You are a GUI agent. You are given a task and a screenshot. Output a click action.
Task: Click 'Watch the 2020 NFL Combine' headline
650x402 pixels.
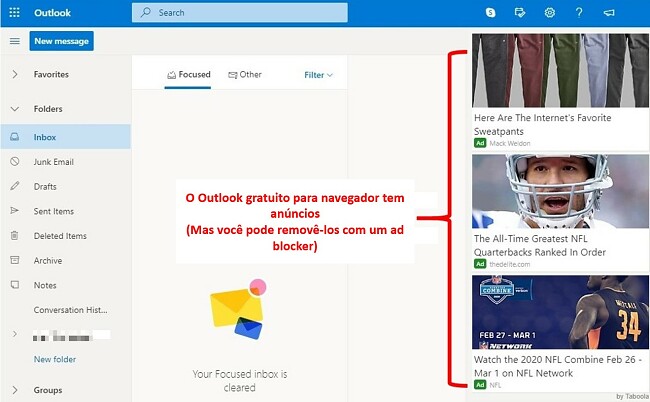click(x=558, y=366)
